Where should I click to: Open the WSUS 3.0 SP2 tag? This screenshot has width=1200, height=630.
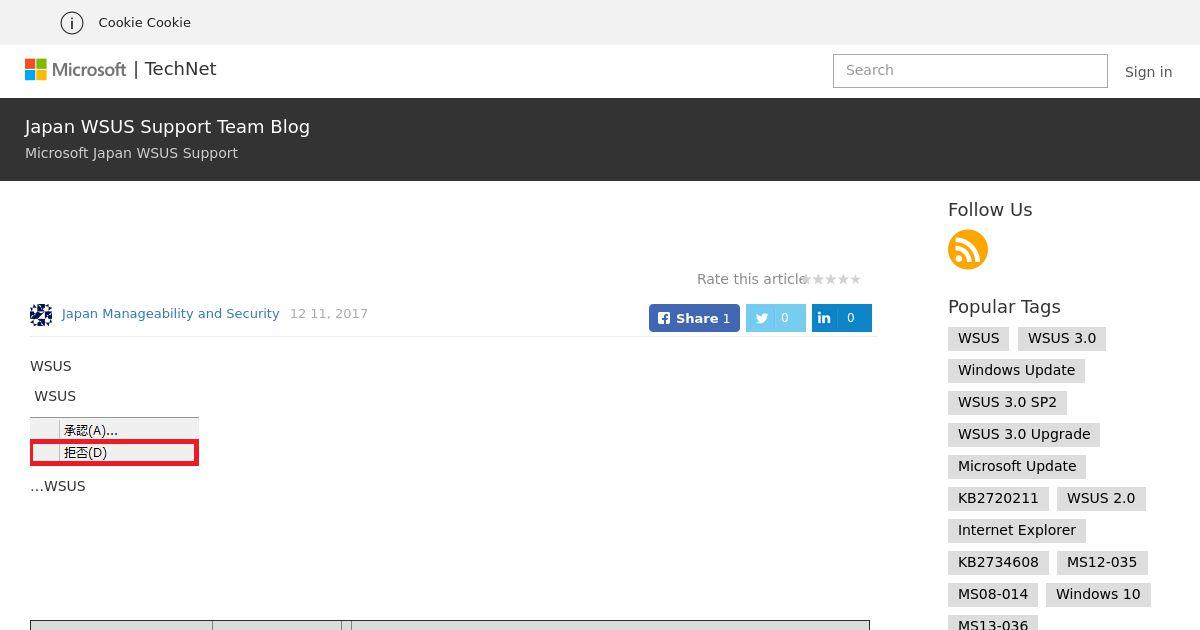(1007, 403)
